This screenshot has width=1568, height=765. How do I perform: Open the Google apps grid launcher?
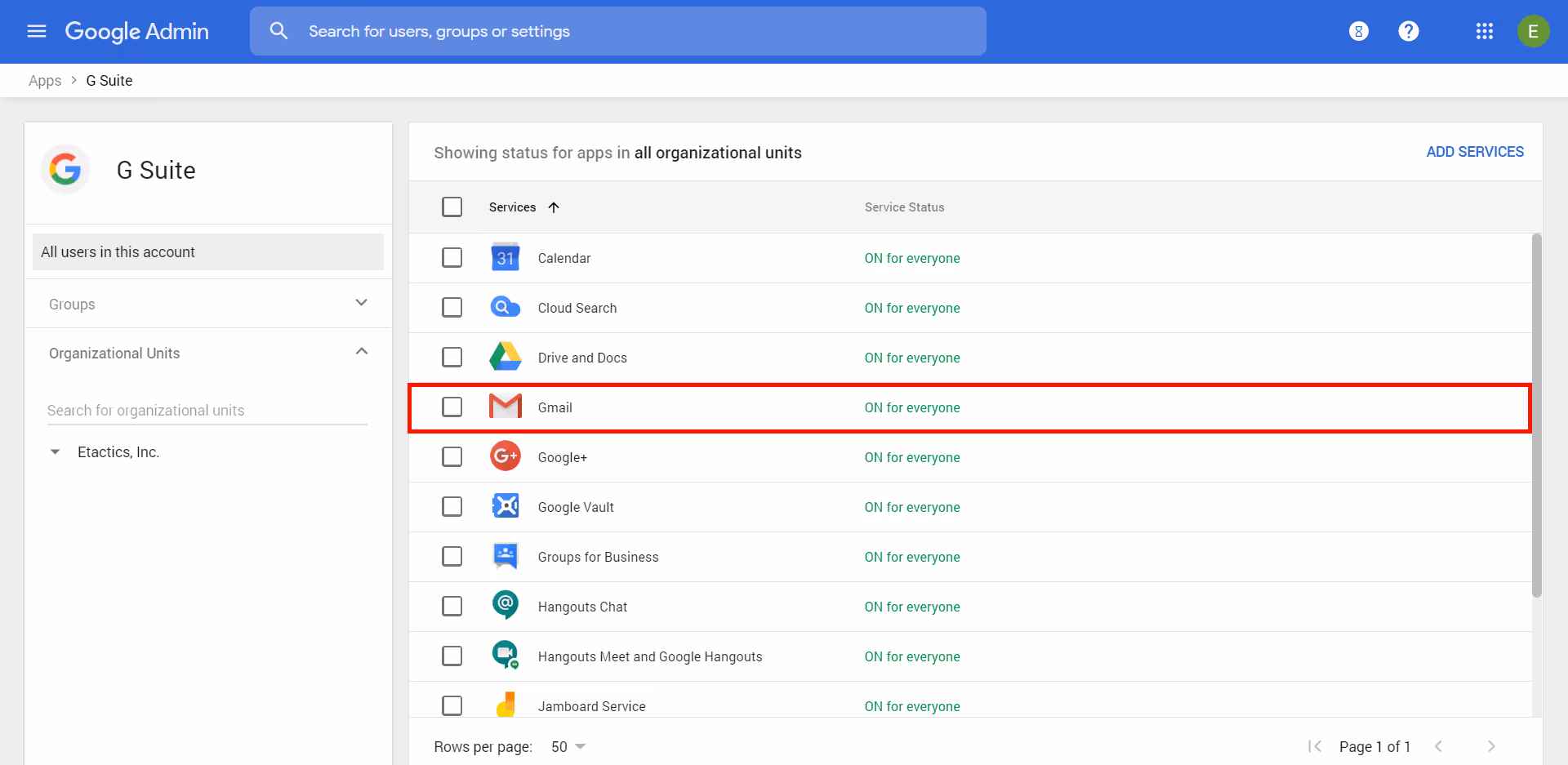1484,31
